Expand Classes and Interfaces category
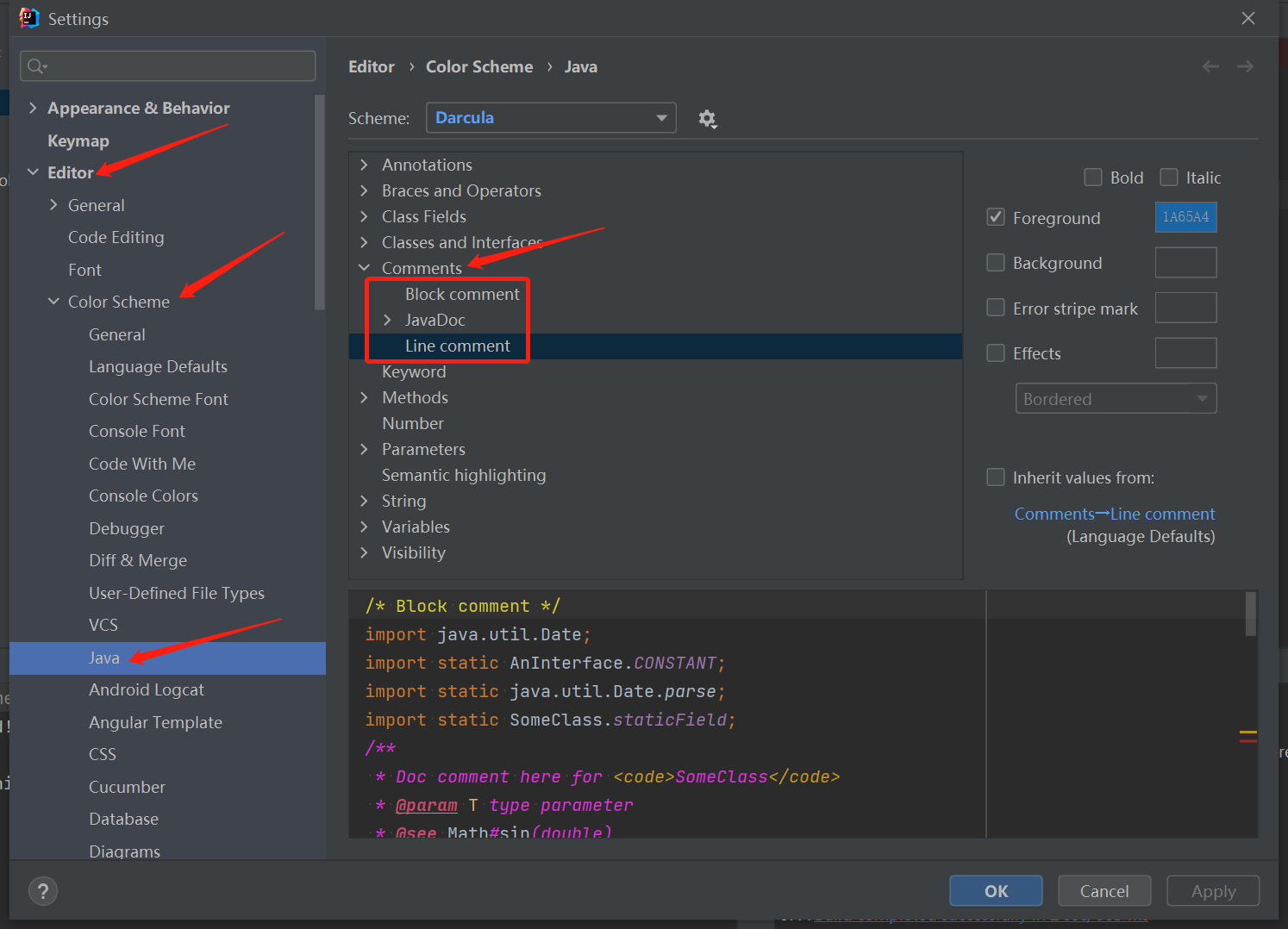 point(364,242)
